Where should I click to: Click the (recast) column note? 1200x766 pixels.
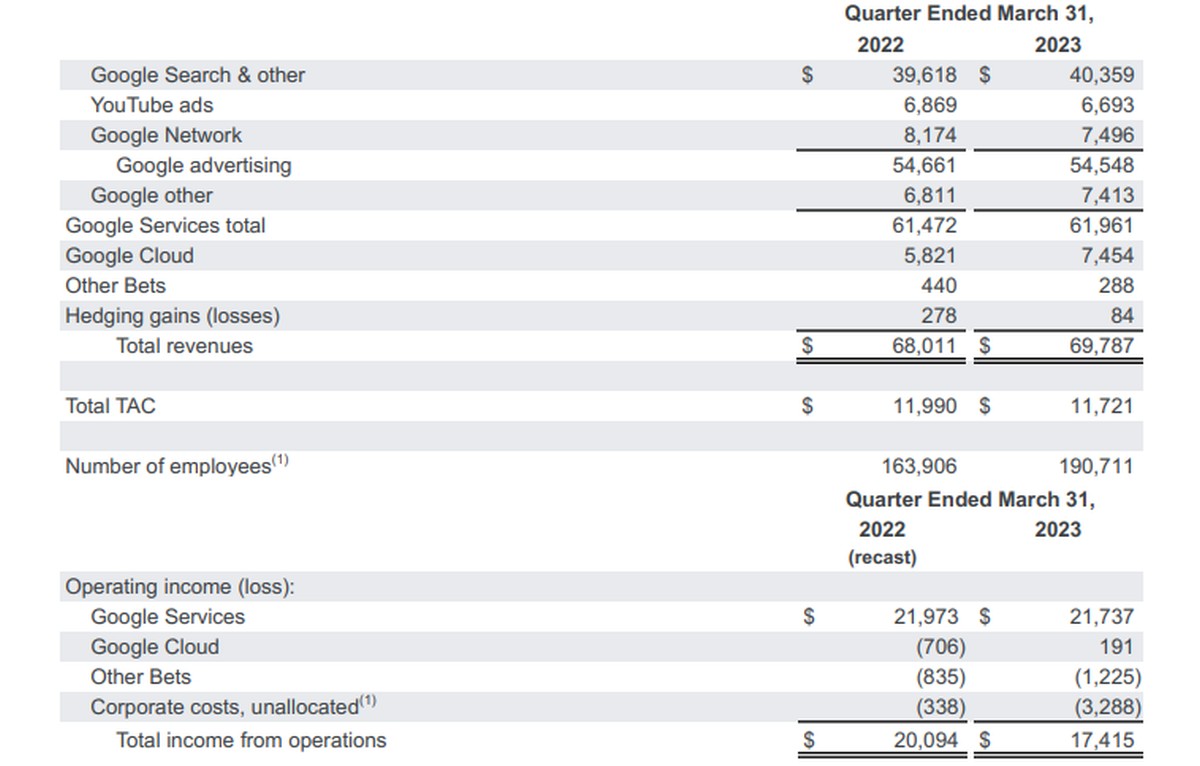tap(882, 557)
